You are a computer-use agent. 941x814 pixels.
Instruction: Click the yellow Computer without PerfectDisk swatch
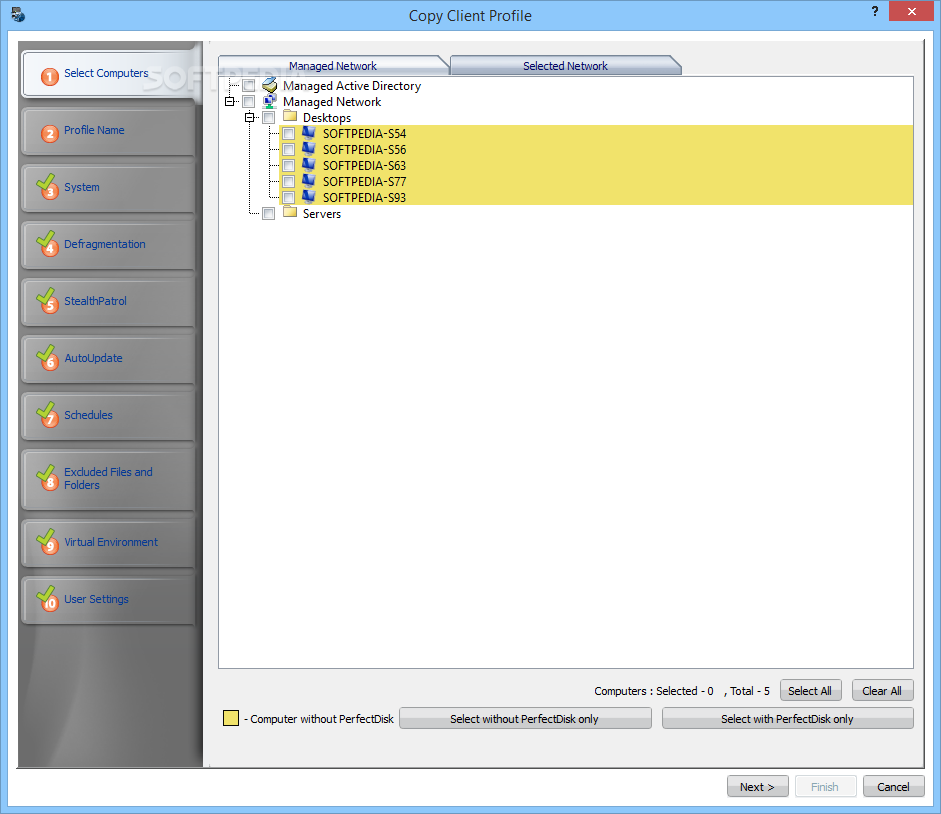(x=231, y=718)
